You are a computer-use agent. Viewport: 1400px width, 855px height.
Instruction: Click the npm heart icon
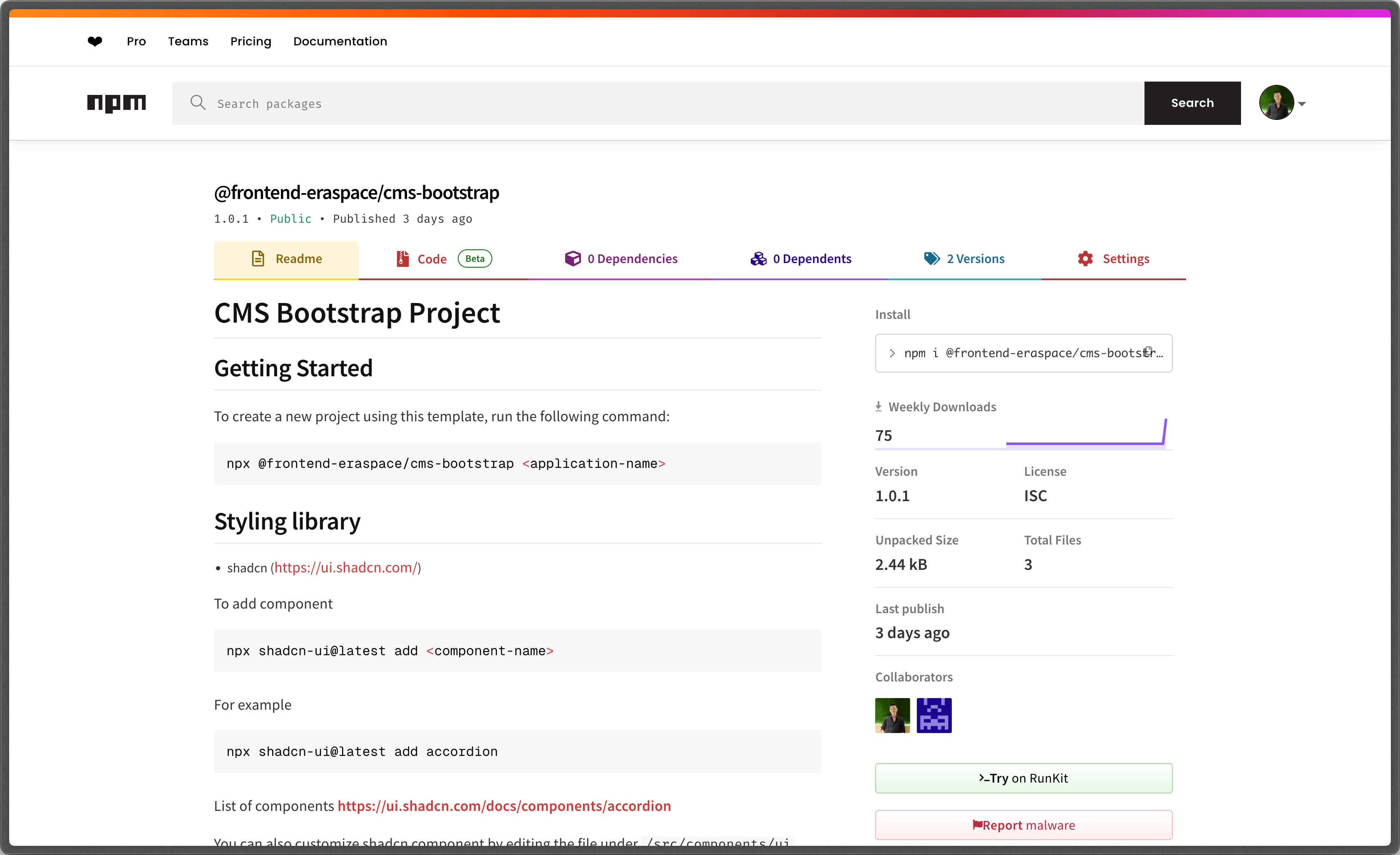click(x=94, y=41)
